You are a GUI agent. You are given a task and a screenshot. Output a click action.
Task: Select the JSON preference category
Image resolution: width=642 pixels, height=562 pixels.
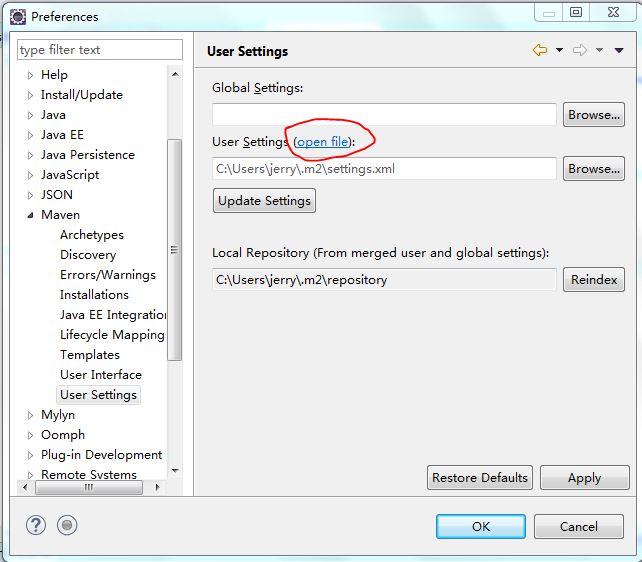(57, 195)
